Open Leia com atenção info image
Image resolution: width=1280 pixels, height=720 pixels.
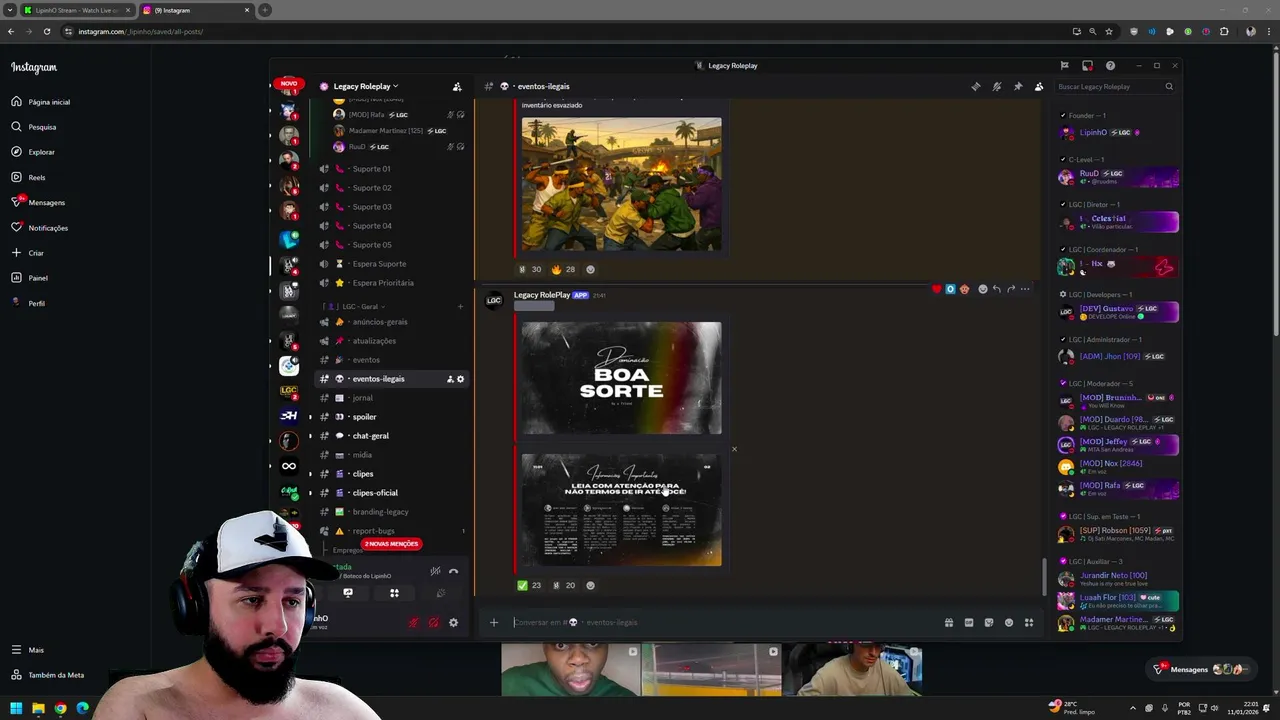click(x=621, y=510)
